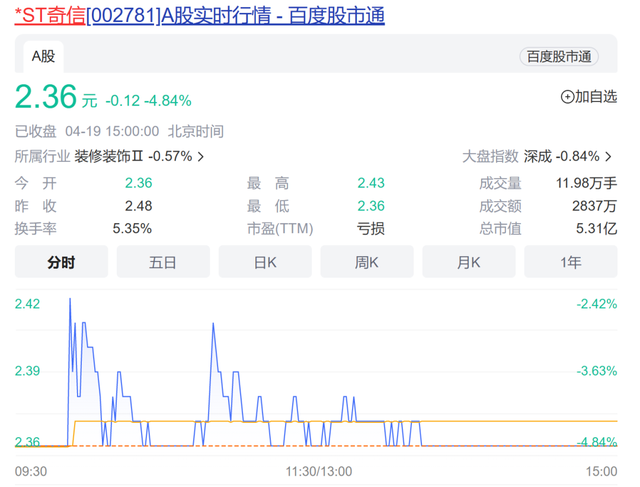Click the 15:00 time axis label
This screenshot has width=640, height=487.
602,471
